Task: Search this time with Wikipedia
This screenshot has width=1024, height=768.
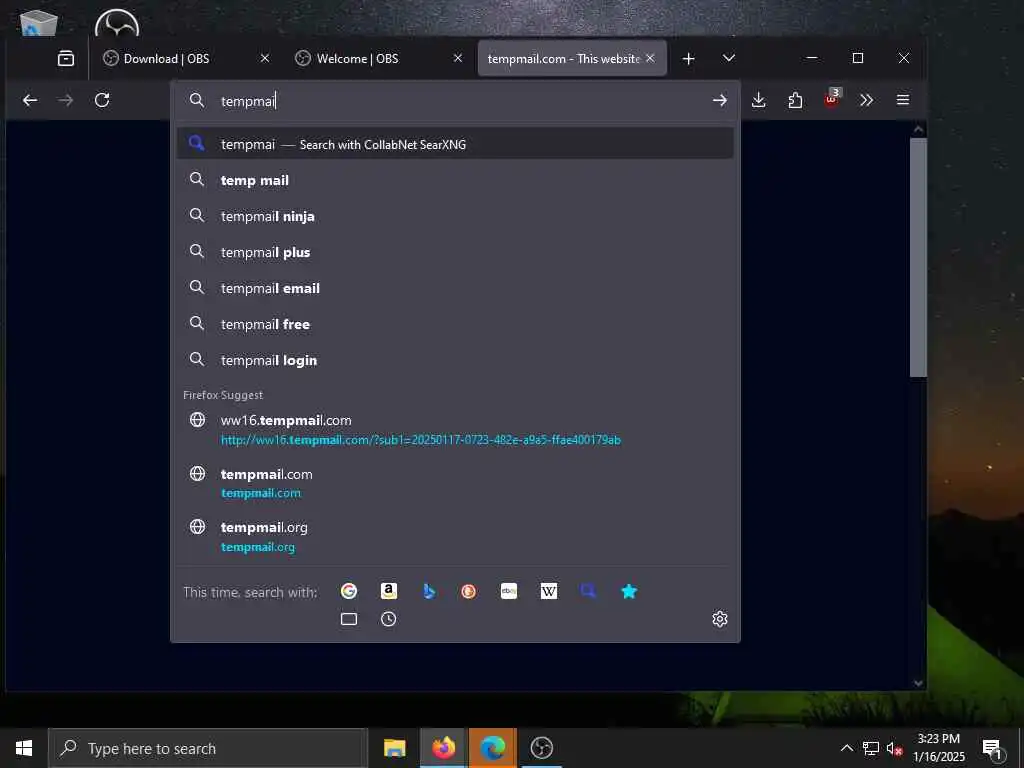Action: [549, 592]
